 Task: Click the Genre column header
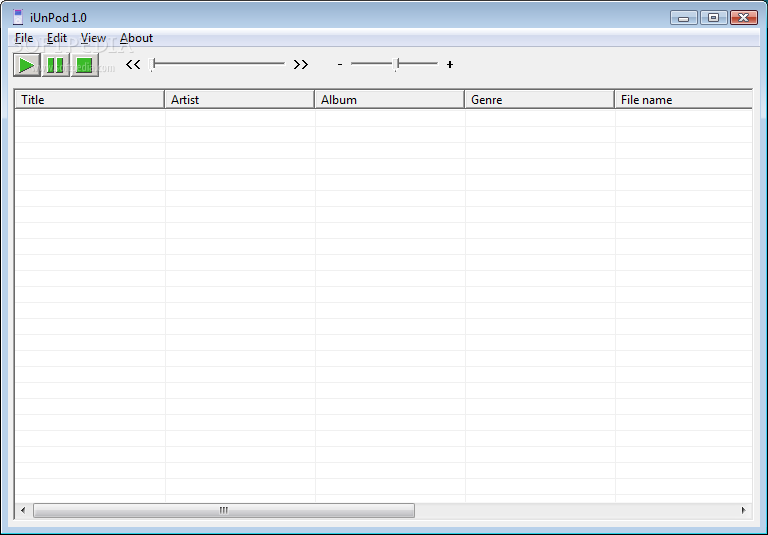coord(539,100)
